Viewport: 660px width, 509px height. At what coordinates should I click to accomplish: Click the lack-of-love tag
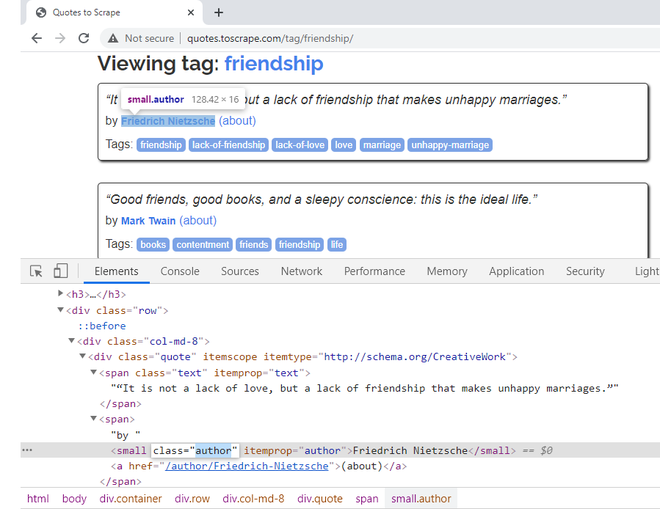pos(300,145)
